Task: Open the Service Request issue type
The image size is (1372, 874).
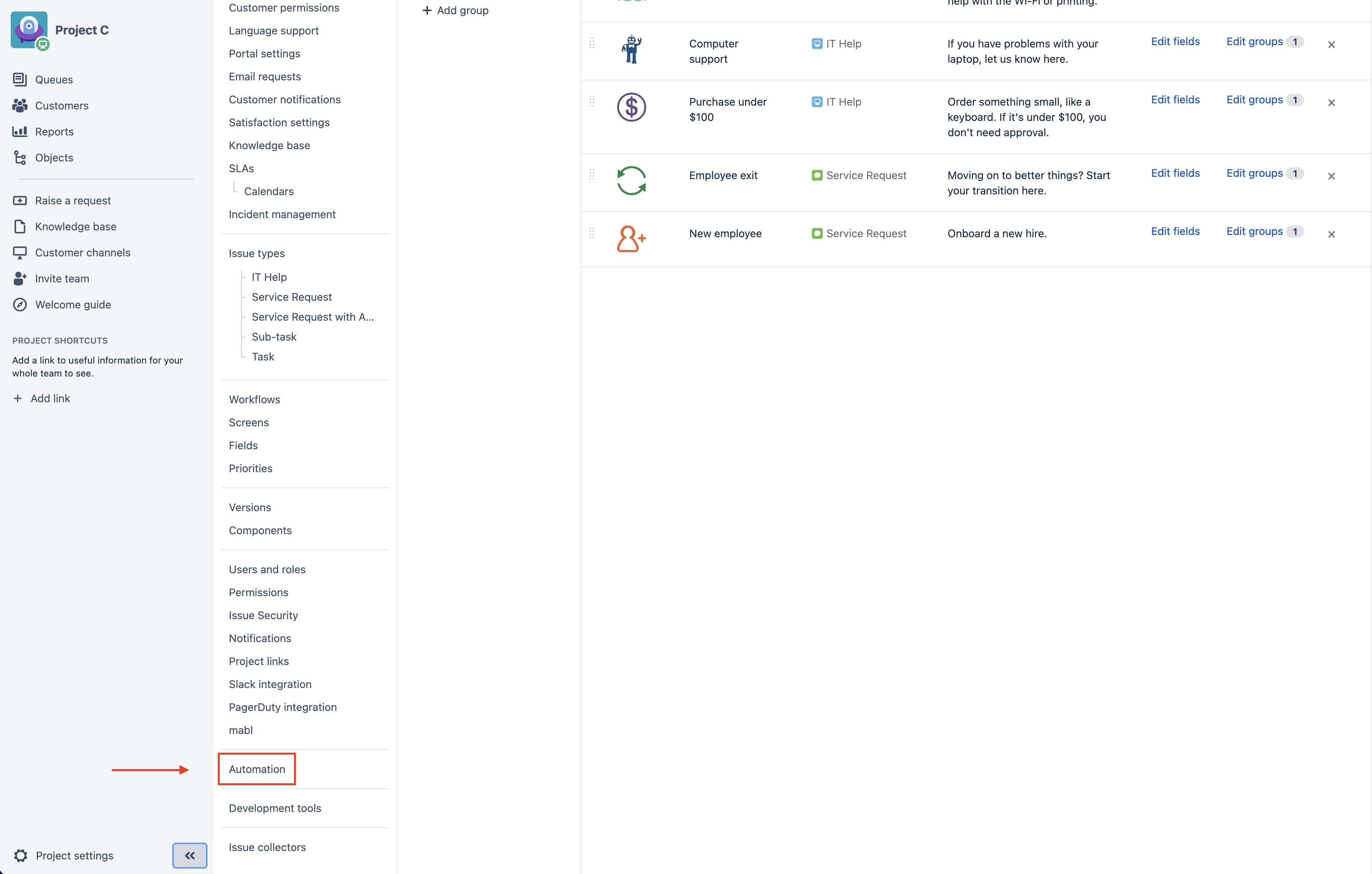Action: [x=291, y=297]
